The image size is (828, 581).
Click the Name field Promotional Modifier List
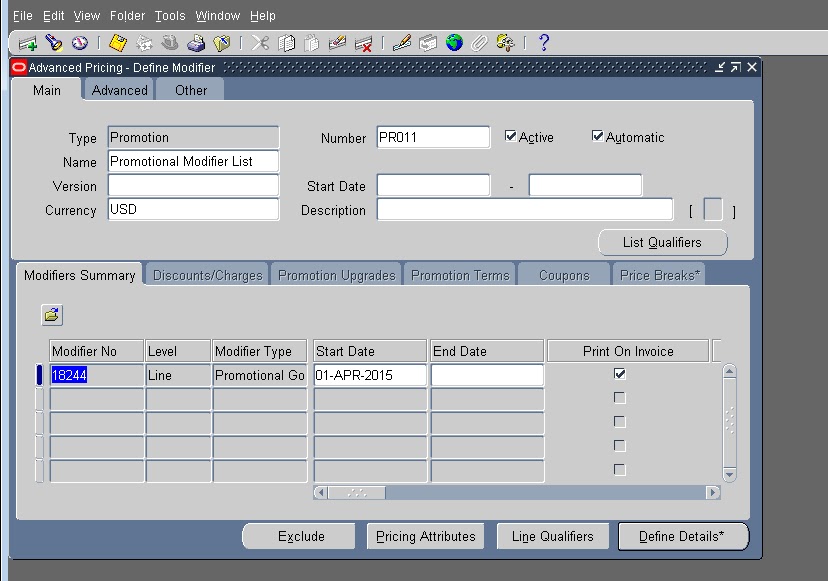193,161
